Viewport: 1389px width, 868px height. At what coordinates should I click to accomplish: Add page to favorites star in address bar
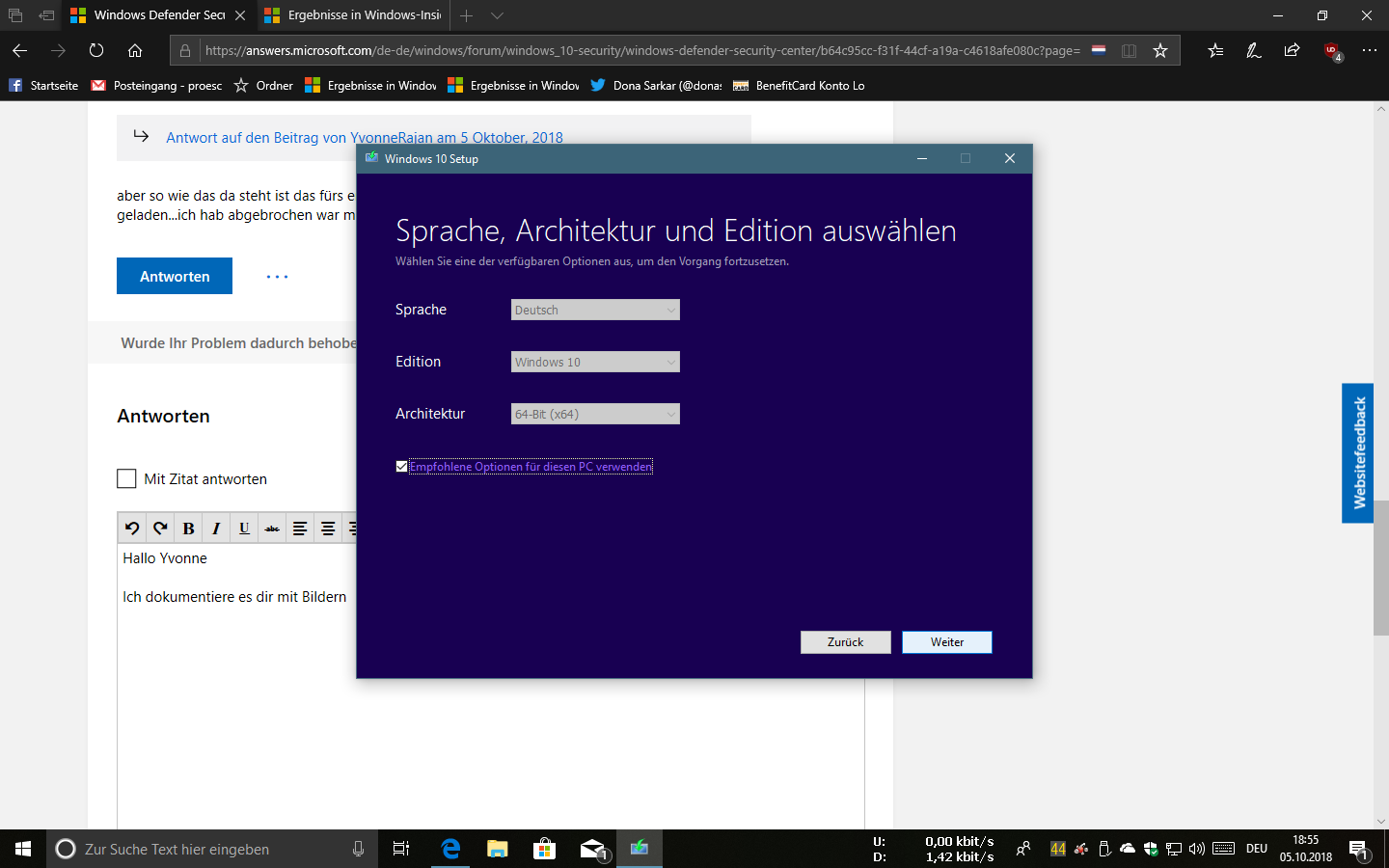(x=1160, y=50)
